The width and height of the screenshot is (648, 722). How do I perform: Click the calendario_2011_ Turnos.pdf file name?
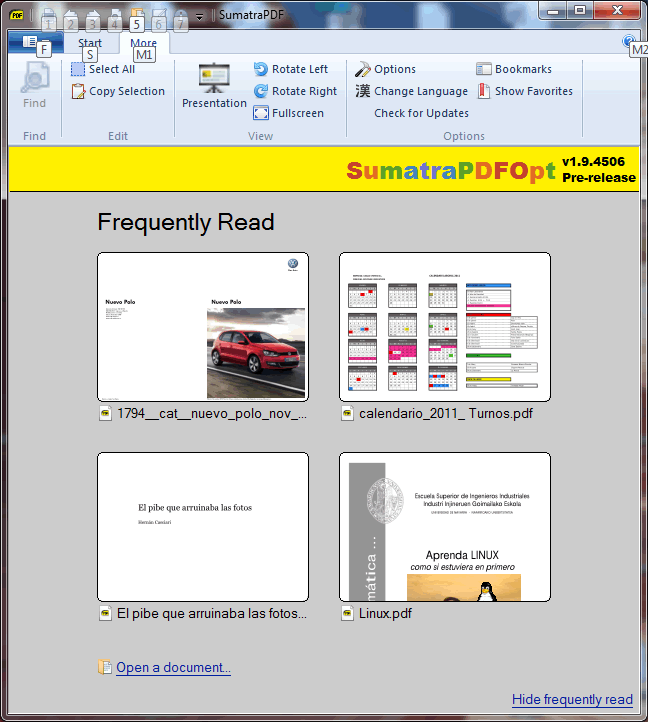point(446,413)
